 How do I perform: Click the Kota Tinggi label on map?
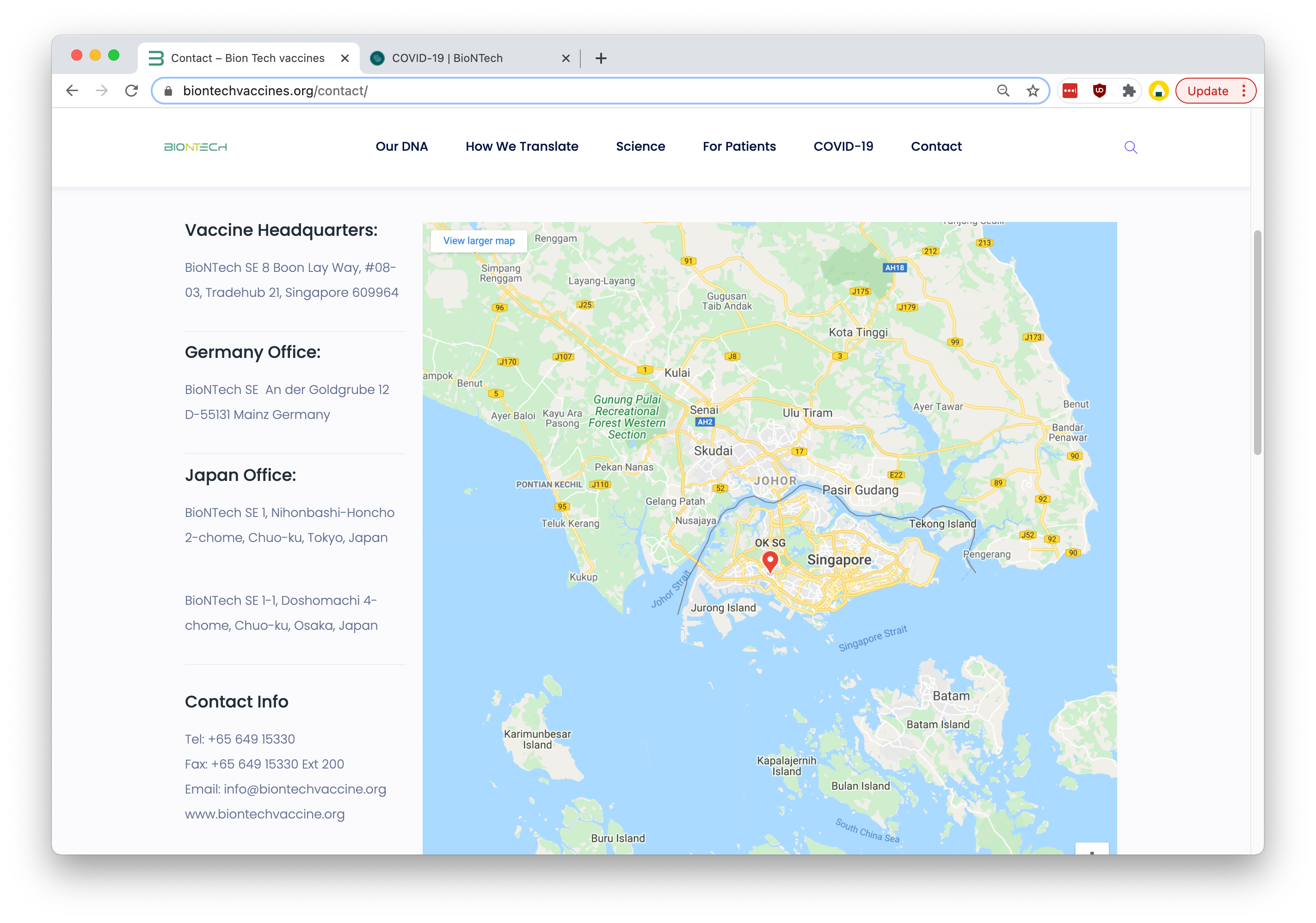click(858, 332)
